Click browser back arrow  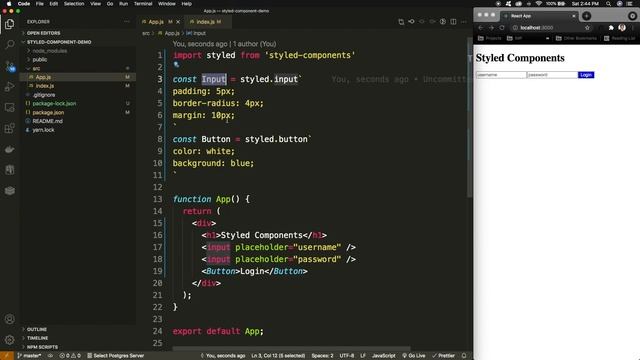tap(481, 28)
